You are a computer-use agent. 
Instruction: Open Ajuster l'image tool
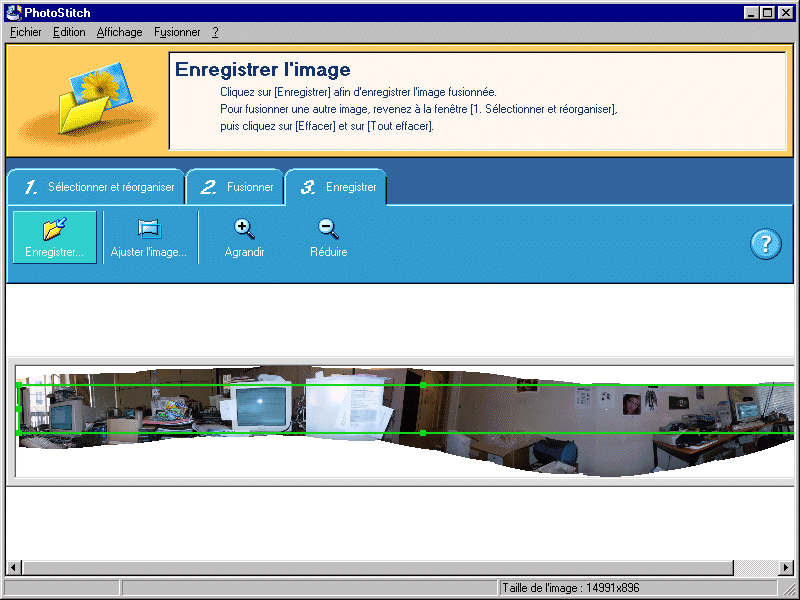point(148,237)
